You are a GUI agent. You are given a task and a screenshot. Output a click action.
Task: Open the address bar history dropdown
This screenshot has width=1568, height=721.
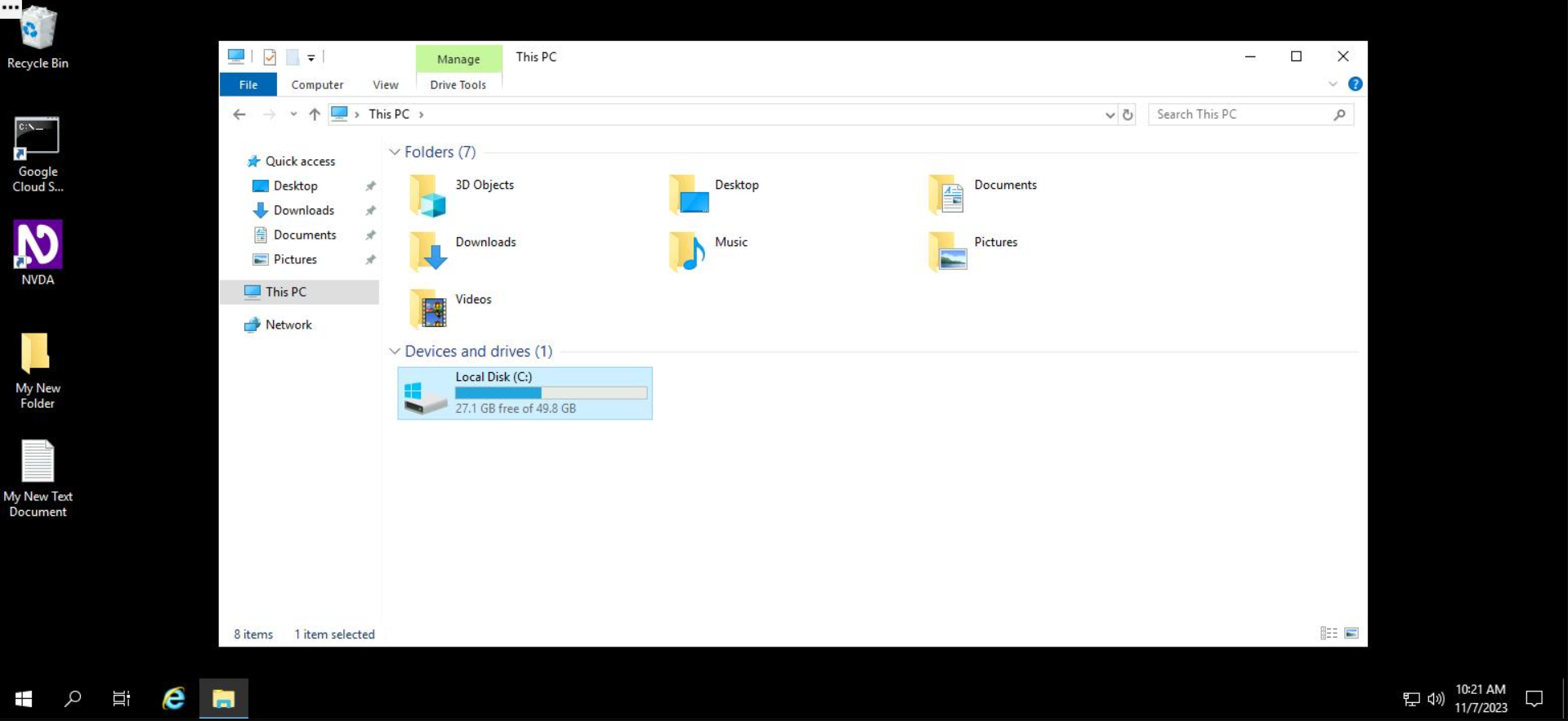(1110, 114)
